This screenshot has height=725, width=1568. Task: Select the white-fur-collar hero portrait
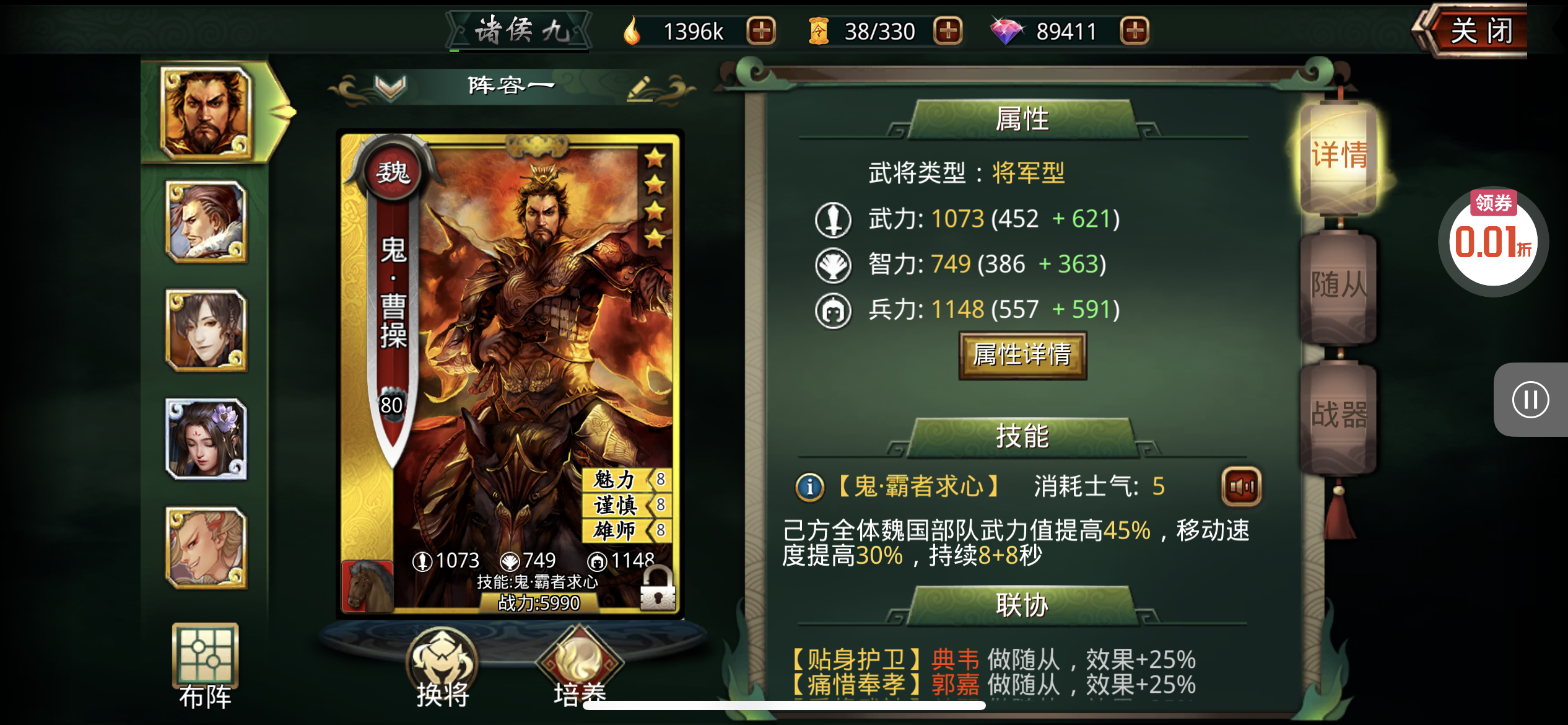pyautogui.click(x=206, y=222)
